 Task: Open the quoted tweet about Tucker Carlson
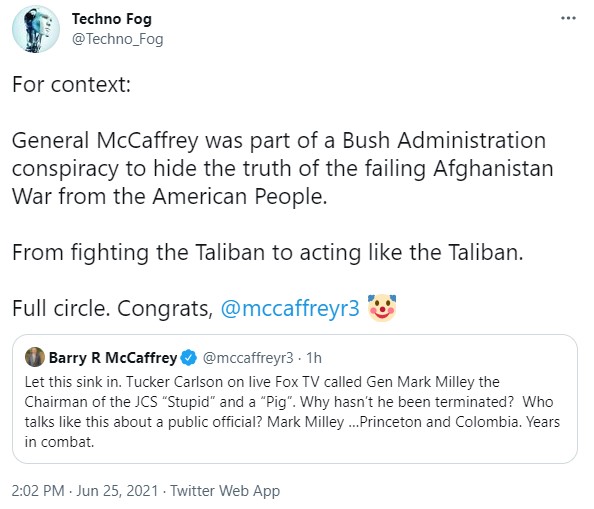295,399
